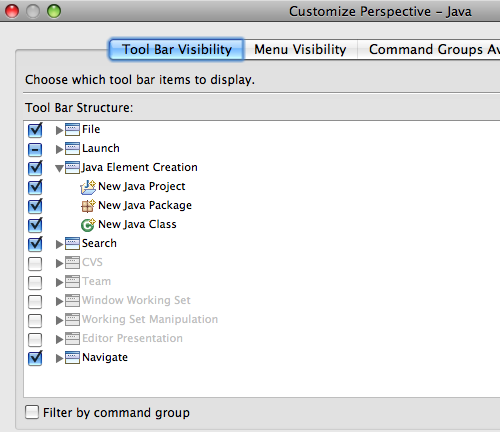The width and height of the screenshot is (500, 432).
Task: Click the Search toolbar group icon
Action: (x=72, y=244)
